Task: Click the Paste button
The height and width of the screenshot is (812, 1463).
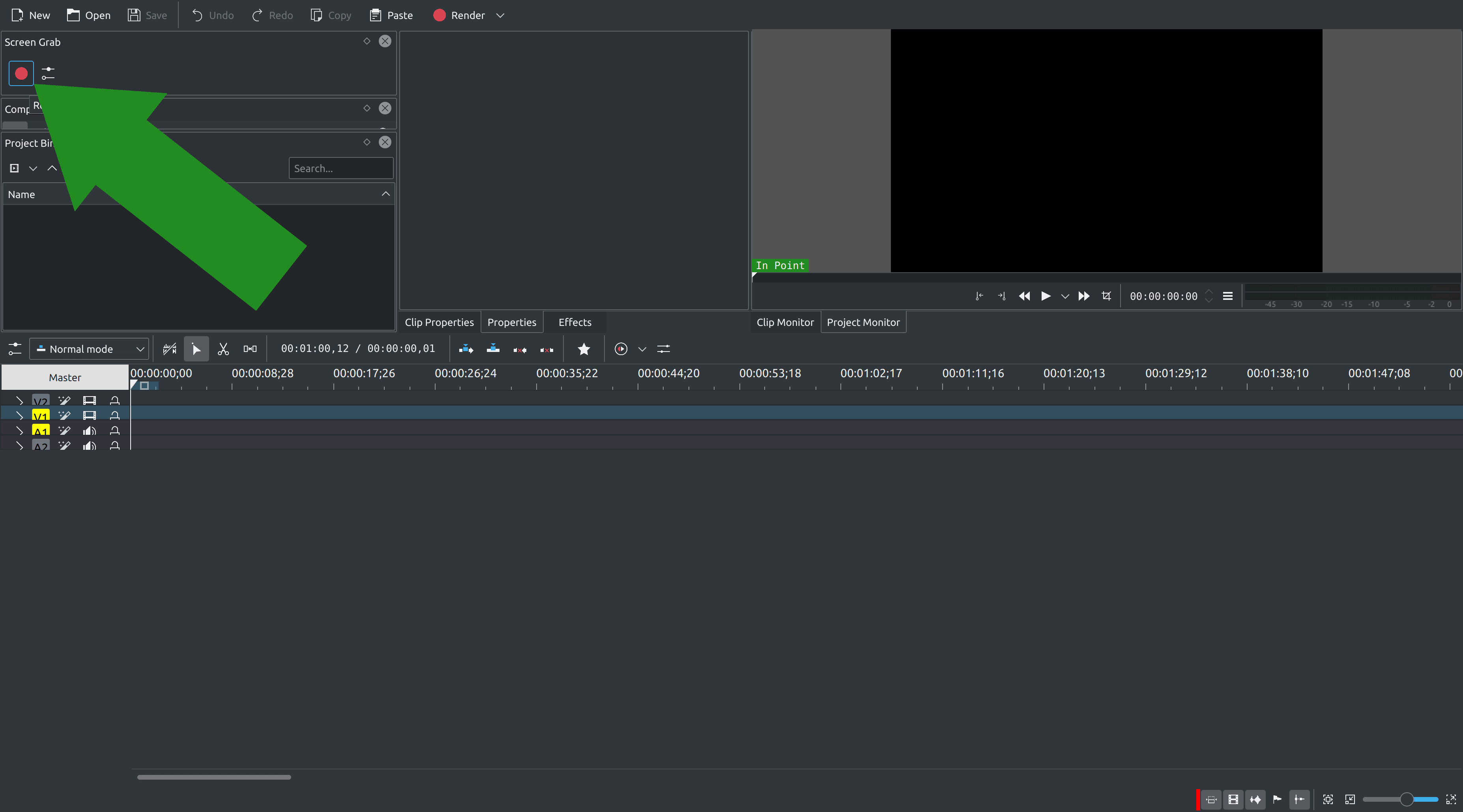Action: tap(391, 15)
